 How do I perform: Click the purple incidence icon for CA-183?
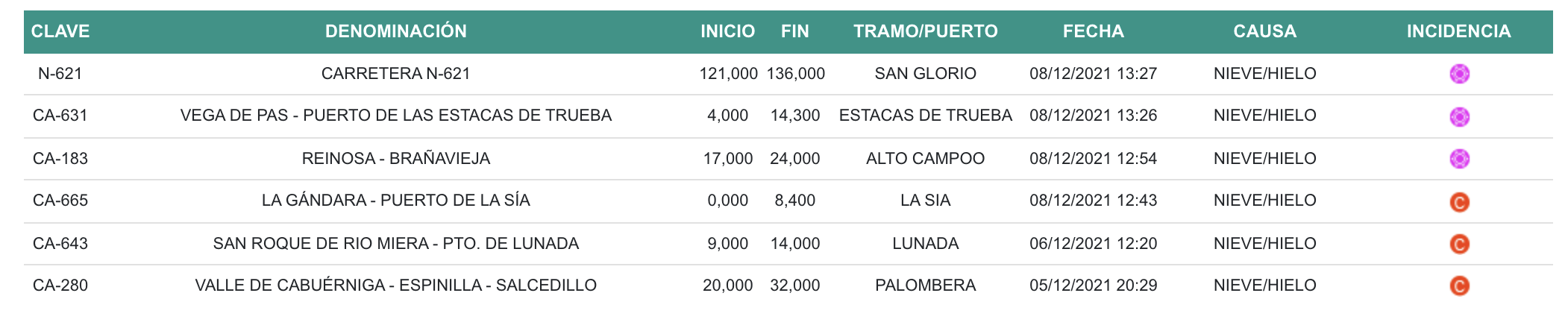(x=1459, y=159)
